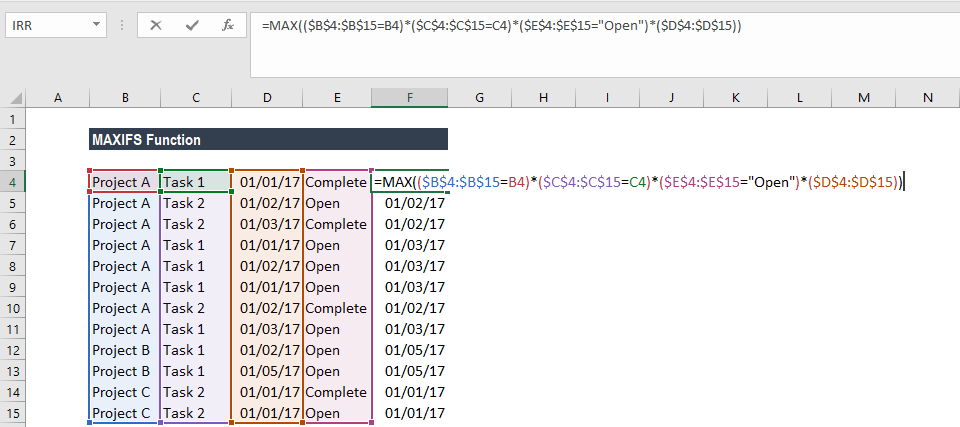Select column F header

pyautogui.click(x=409, y=97)
